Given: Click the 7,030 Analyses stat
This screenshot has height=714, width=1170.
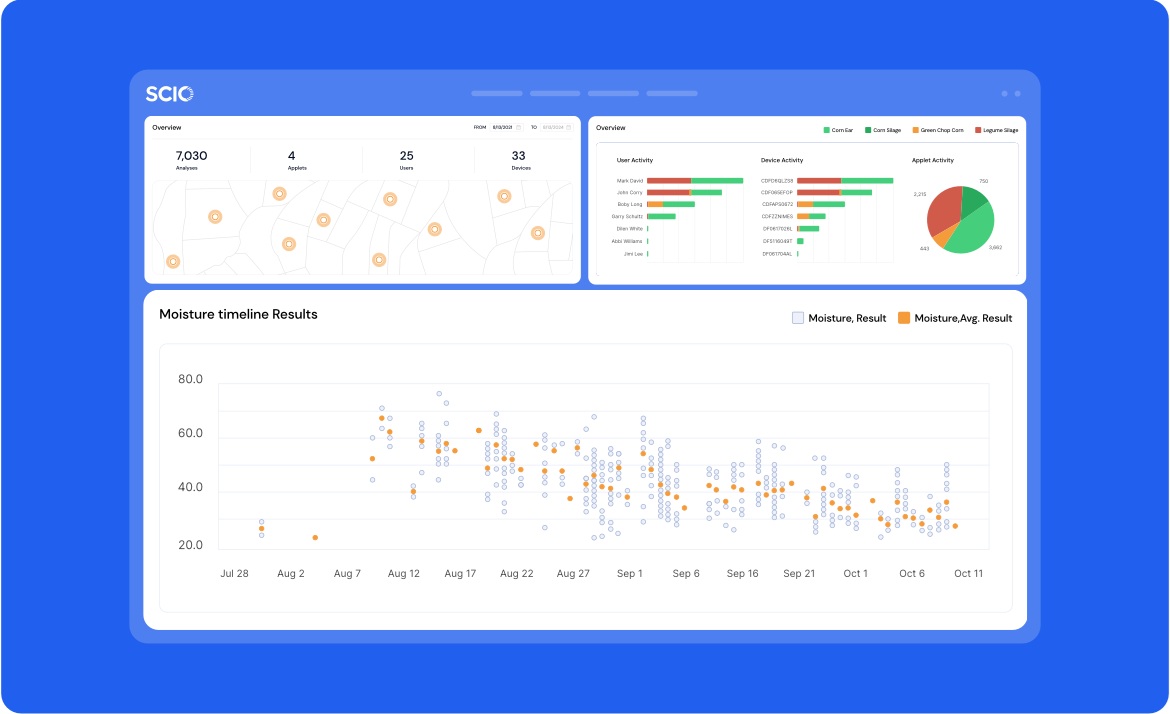Looking at the screenshot, I should (x=191, y=160).
